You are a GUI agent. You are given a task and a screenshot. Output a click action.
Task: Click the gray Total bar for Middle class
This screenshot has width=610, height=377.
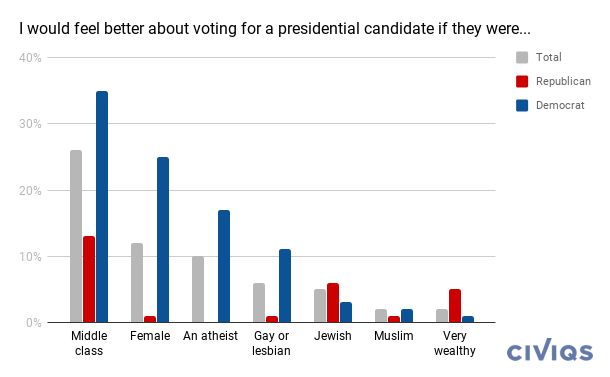pyautogui.click(x=76, y=236)
